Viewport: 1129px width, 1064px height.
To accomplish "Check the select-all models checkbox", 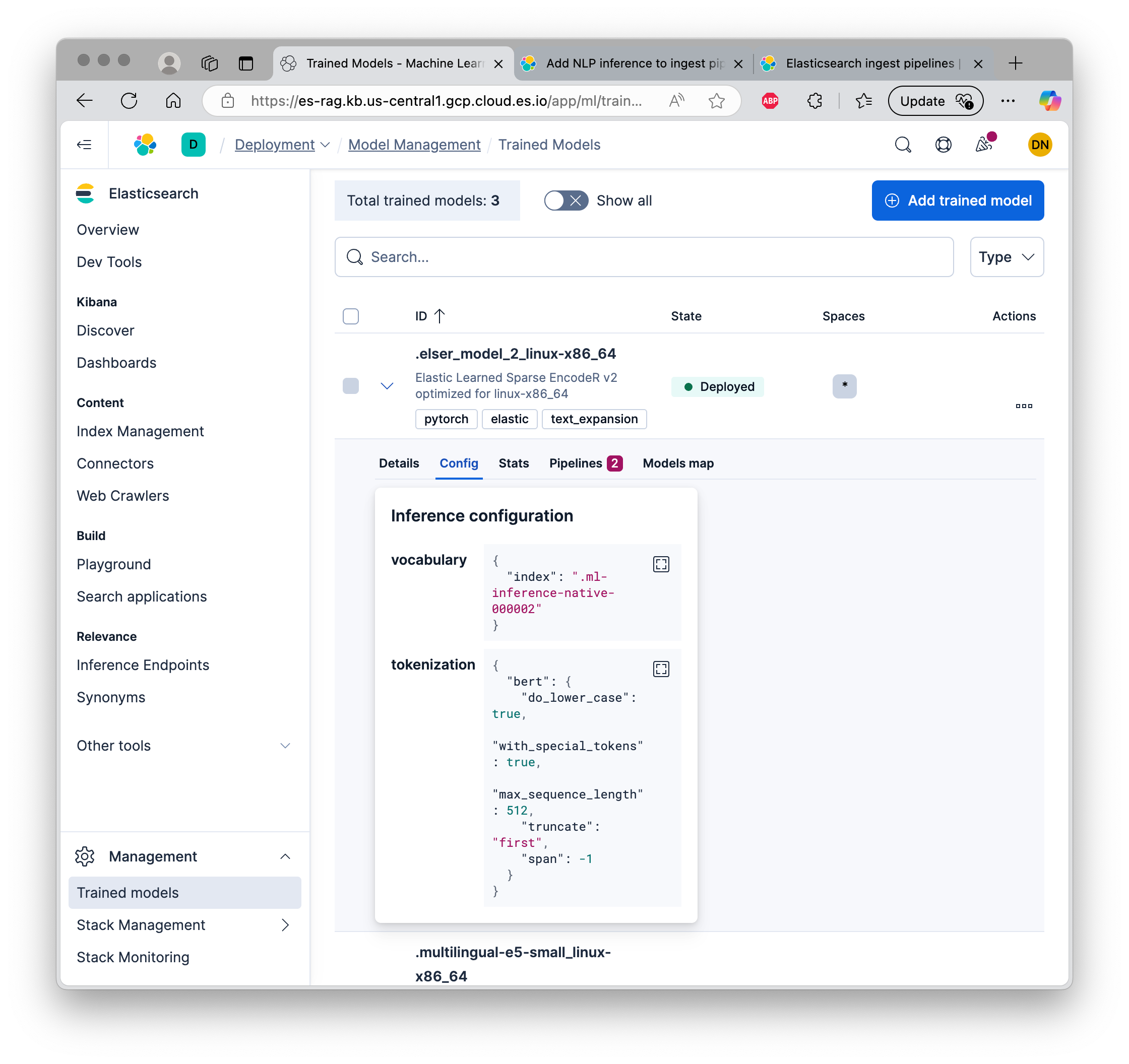I will point(350,316).
